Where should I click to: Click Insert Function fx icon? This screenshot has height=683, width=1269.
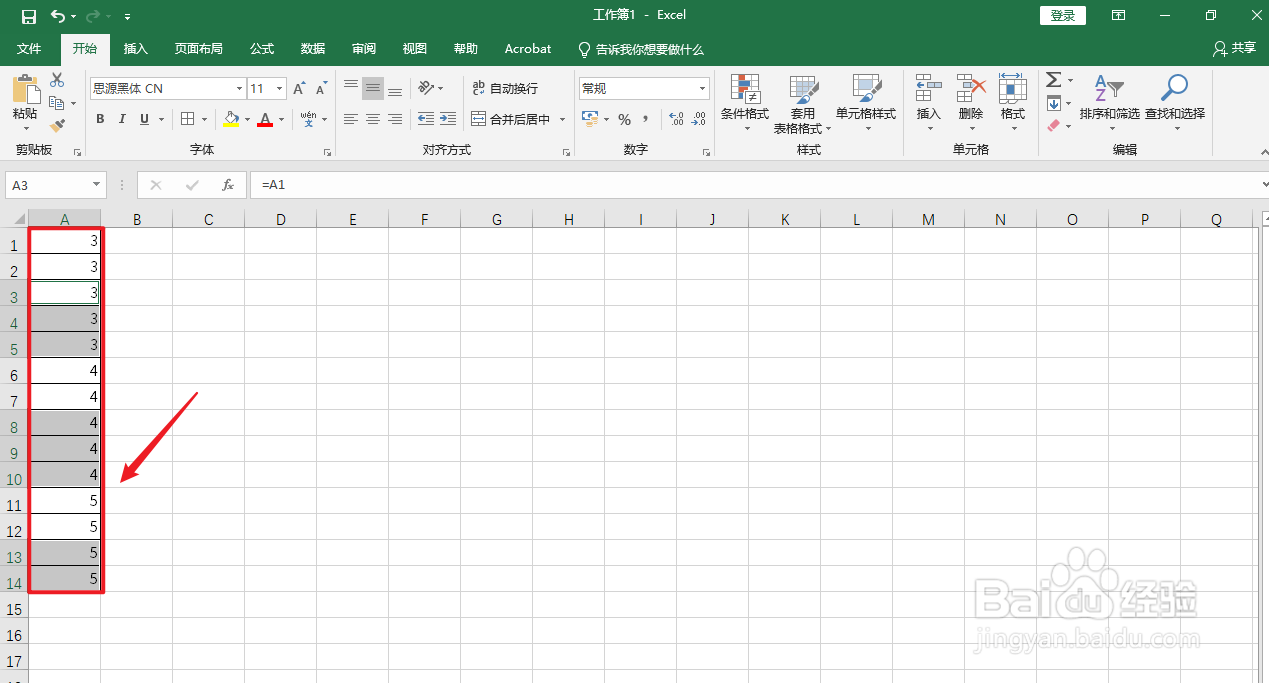click(228, 185)
